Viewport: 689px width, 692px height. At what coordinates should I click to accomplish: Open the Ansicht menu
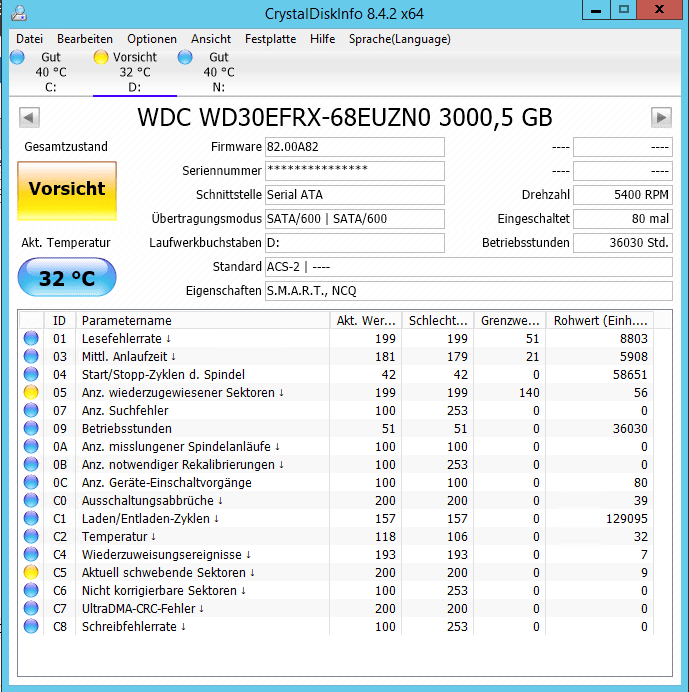(x=211, y=39)
